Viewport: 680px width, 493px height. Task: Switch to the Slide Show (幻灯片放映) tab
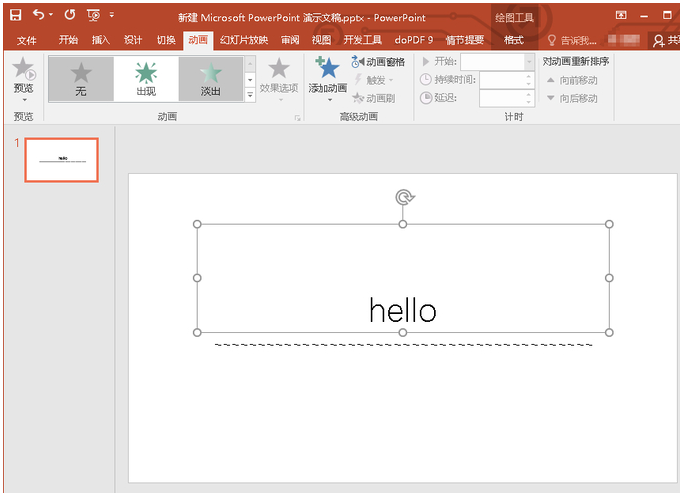tap(244, 40)
